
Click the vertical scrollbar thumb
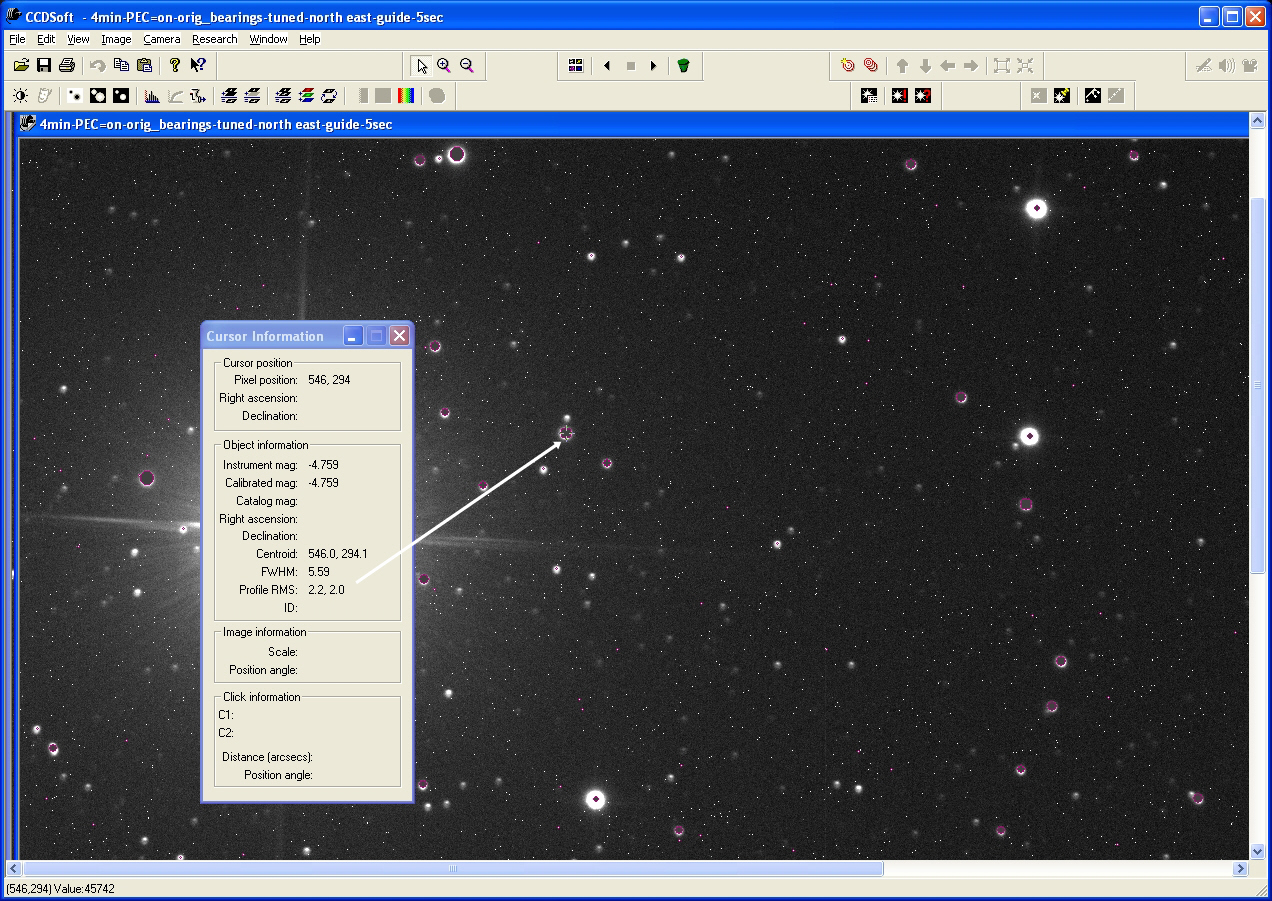click(x=1258, y=384)
